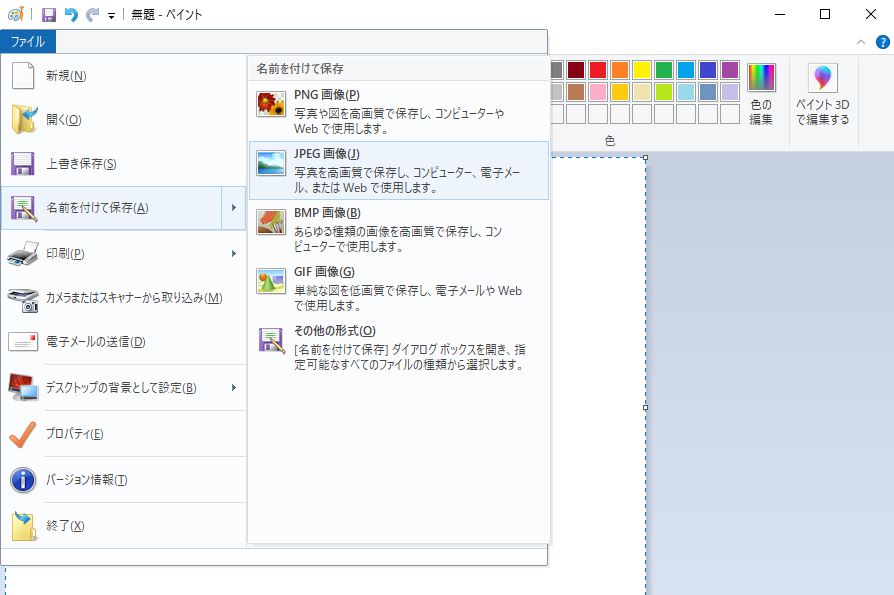The width and height of the screenshot is (894, 595).
Task: Pick the brown color swatch
Action: coord(576,92)
